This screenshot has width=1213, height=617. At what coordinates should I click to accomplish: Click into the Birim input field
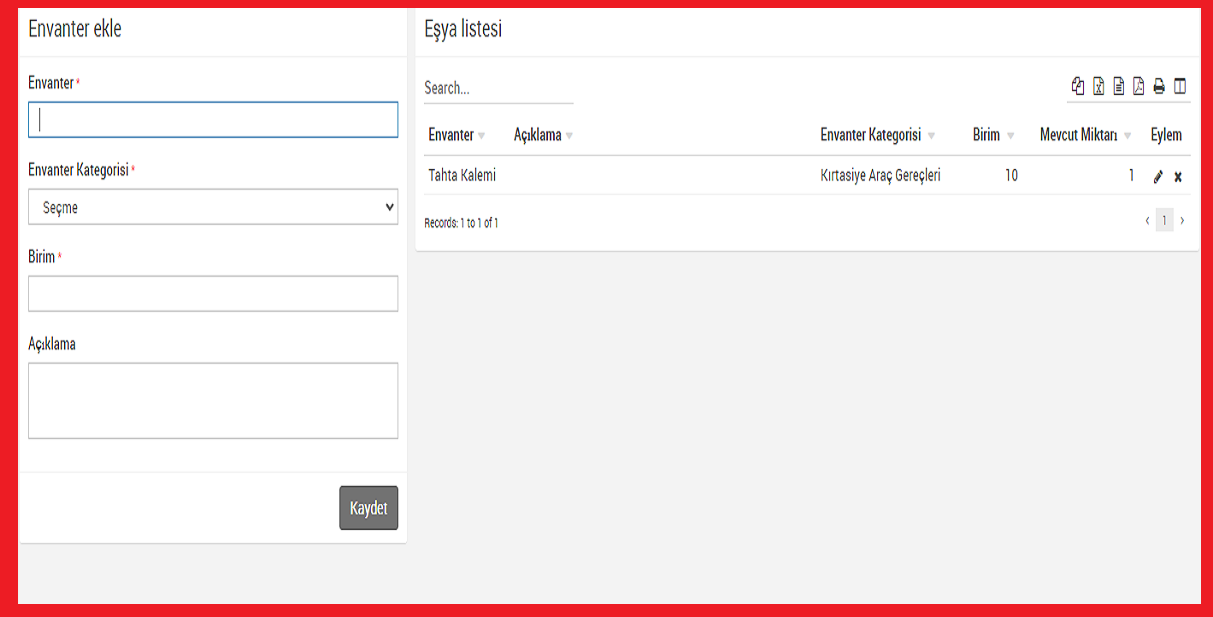(x=213, y=294)
